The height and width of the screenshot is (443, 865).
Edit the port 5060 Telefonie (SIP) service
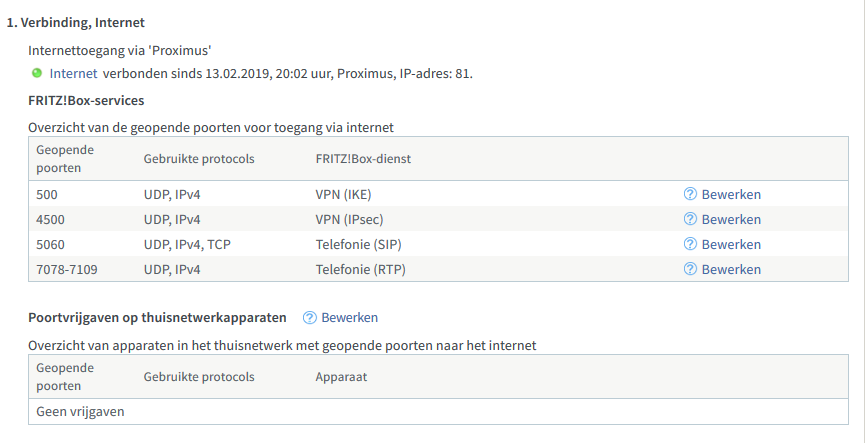(x=731, y=244)
